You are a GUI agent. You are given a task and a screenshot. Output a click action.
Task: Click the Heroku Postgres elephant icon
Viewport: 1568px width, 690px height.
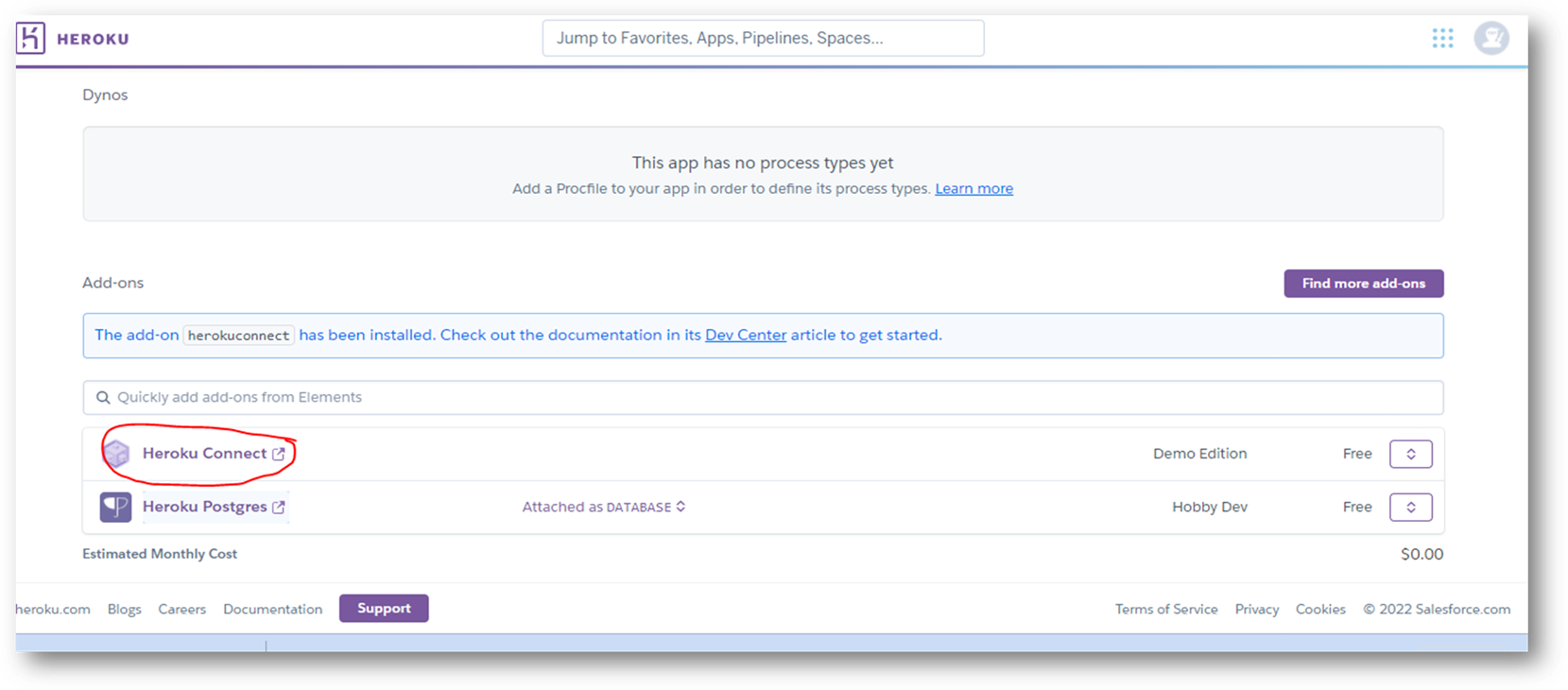(x=116, y=507)
